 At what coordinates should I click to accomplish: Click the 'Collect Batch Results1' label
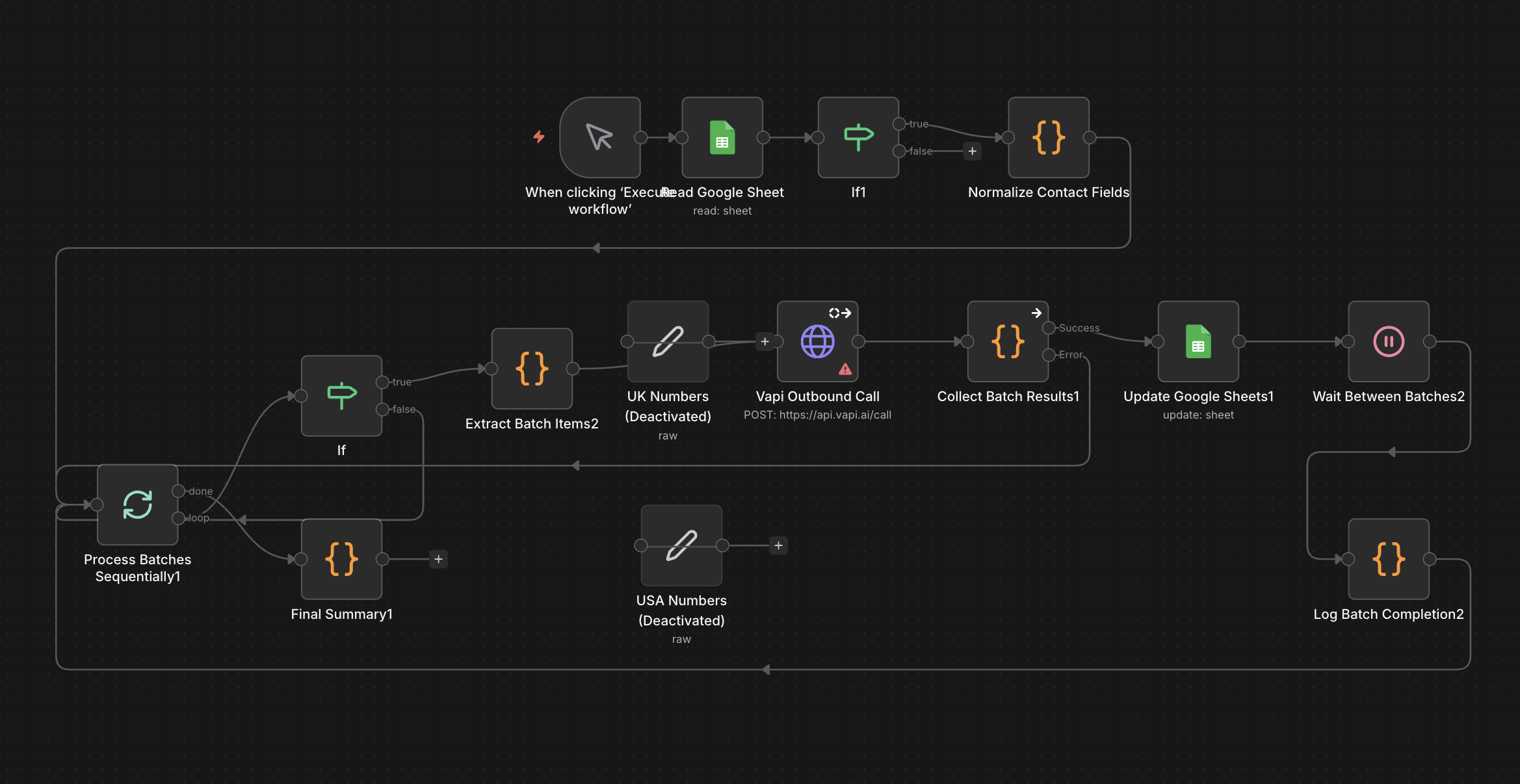(1008, 397)
